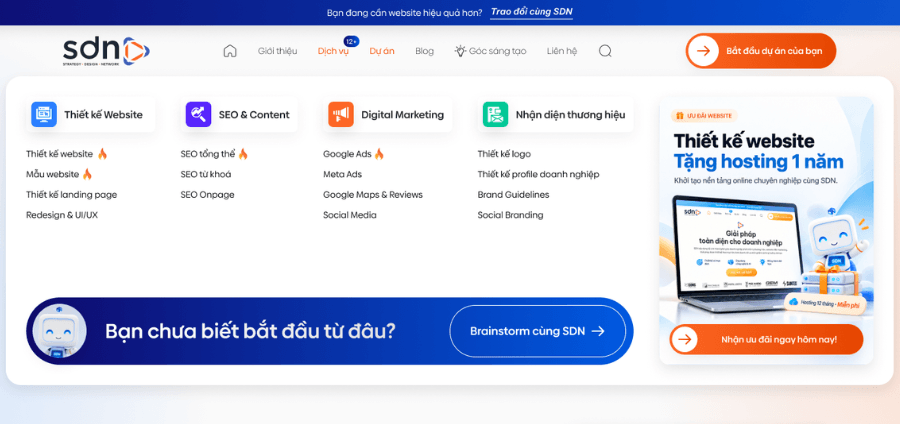Click the green Nhận diện thương hiệu icon
This screenshot has height=424, width=900.
(x=495, y=114)
